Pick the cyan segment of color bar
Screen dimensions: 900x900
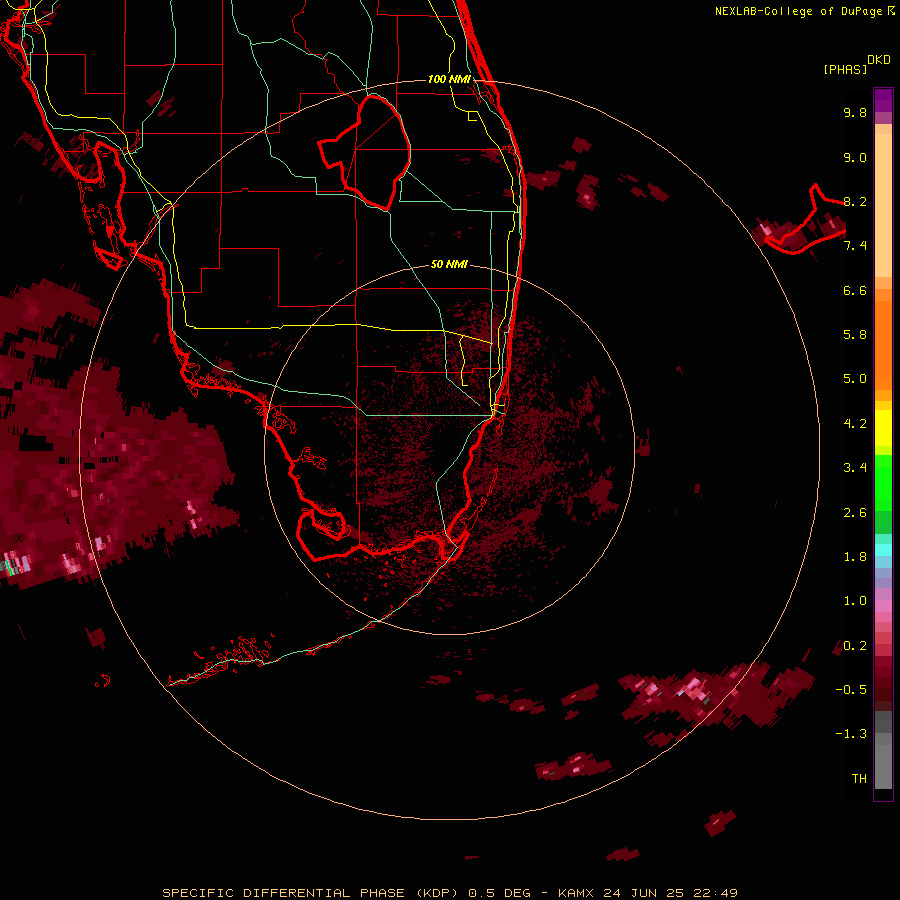pos(883,550)
